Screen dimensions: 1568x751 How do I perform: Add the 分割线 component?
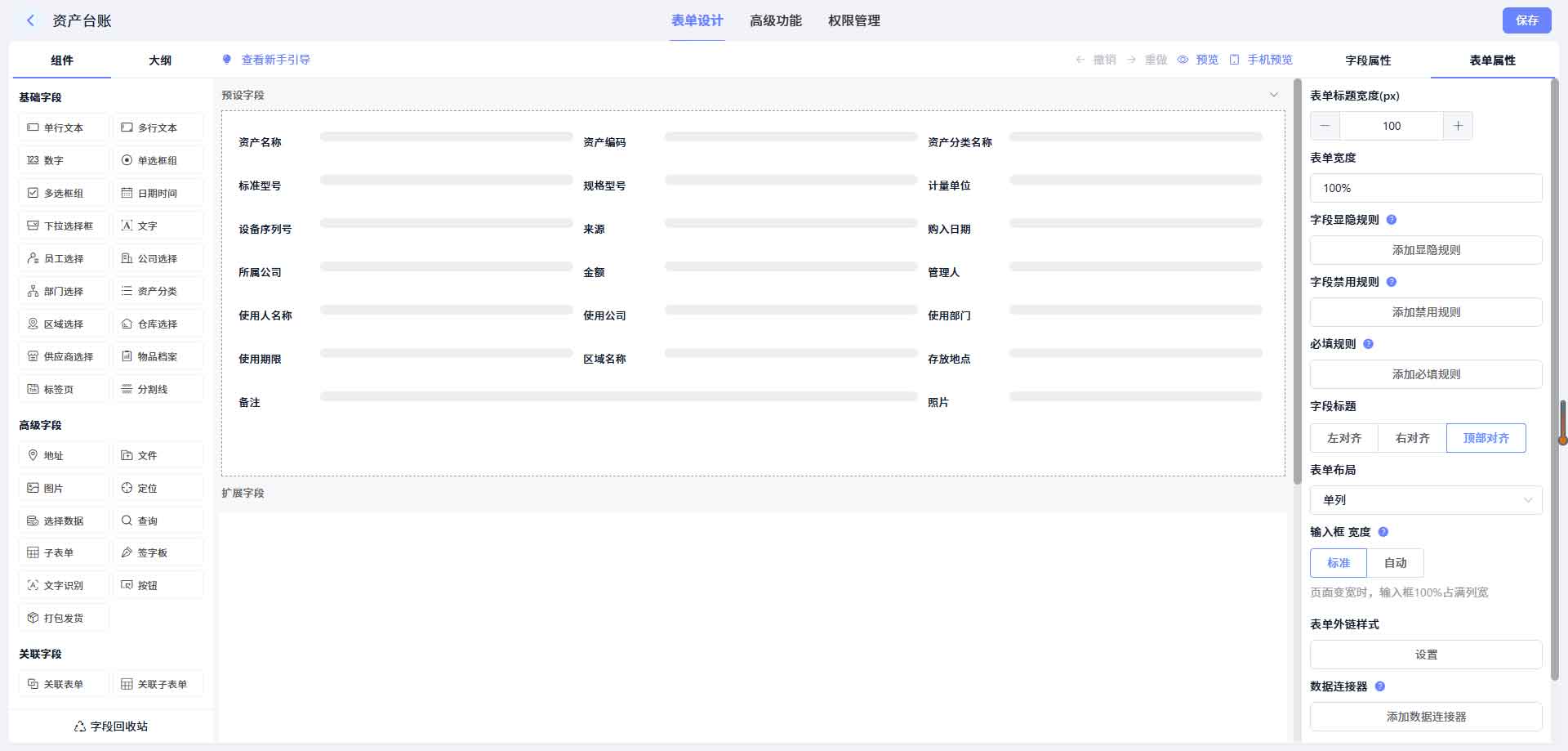coord(158,389)
